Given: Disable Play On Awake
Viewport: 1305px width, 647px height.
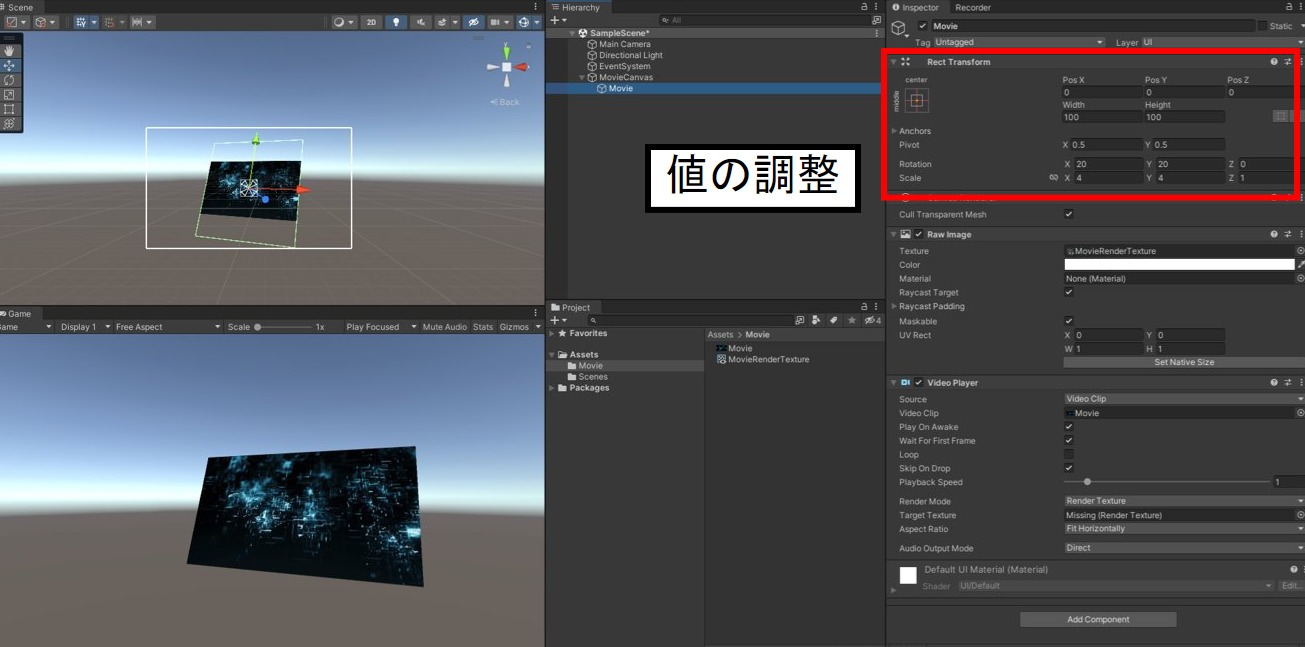Looking at the screenshot, I should (x=1069, y=426).
